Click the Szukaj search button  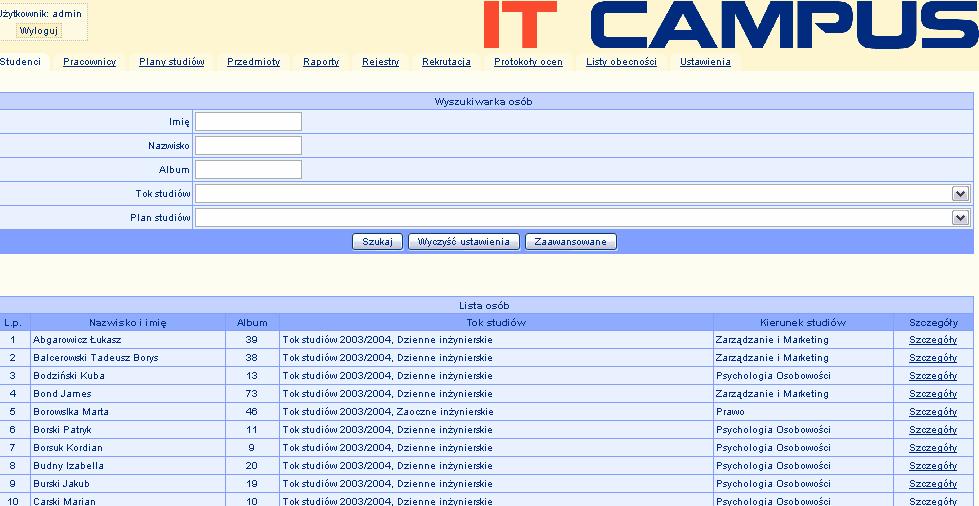pos(377,242)
